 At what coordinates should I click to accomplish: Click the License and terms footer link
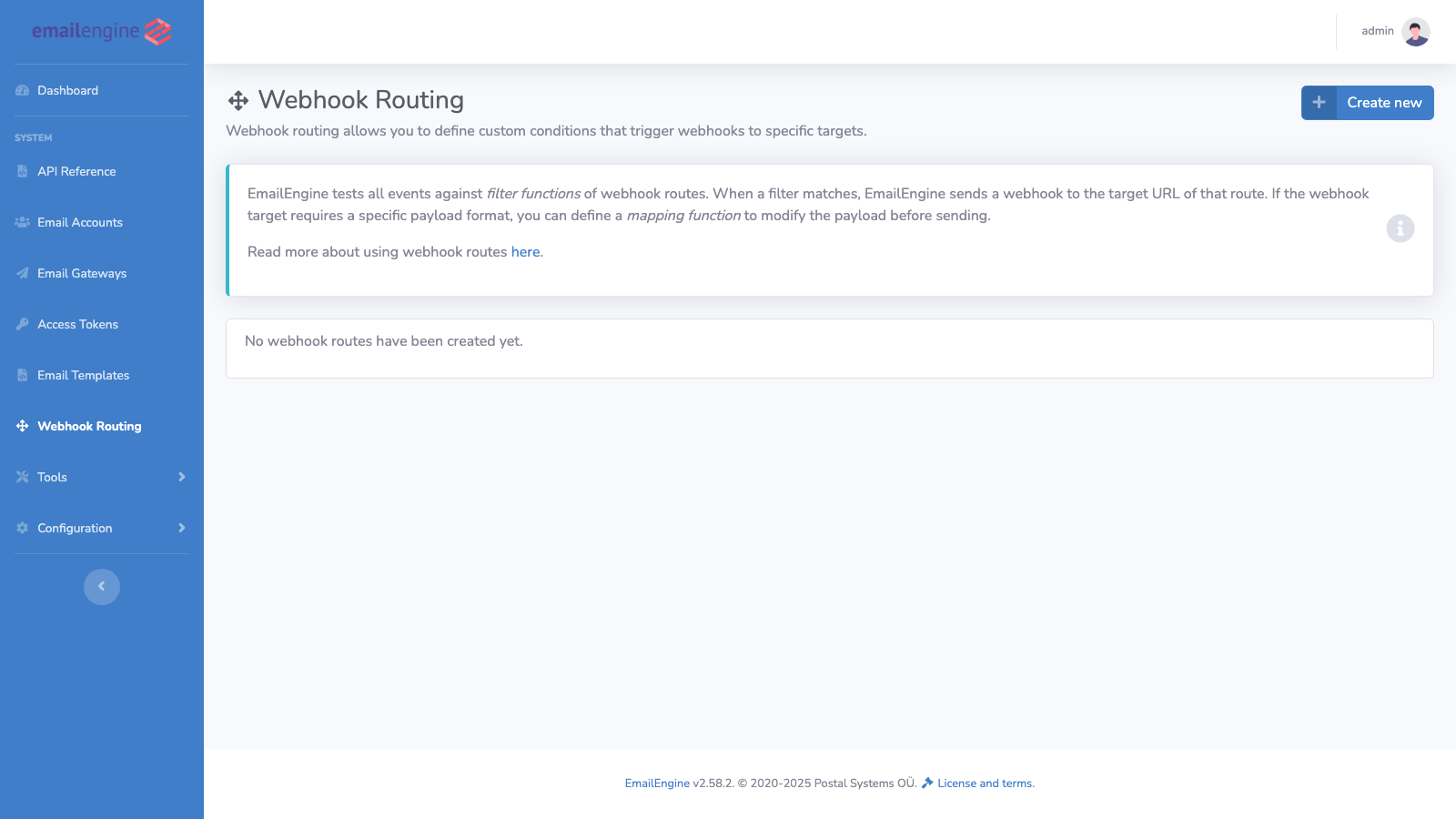click(x=985, y=783)
